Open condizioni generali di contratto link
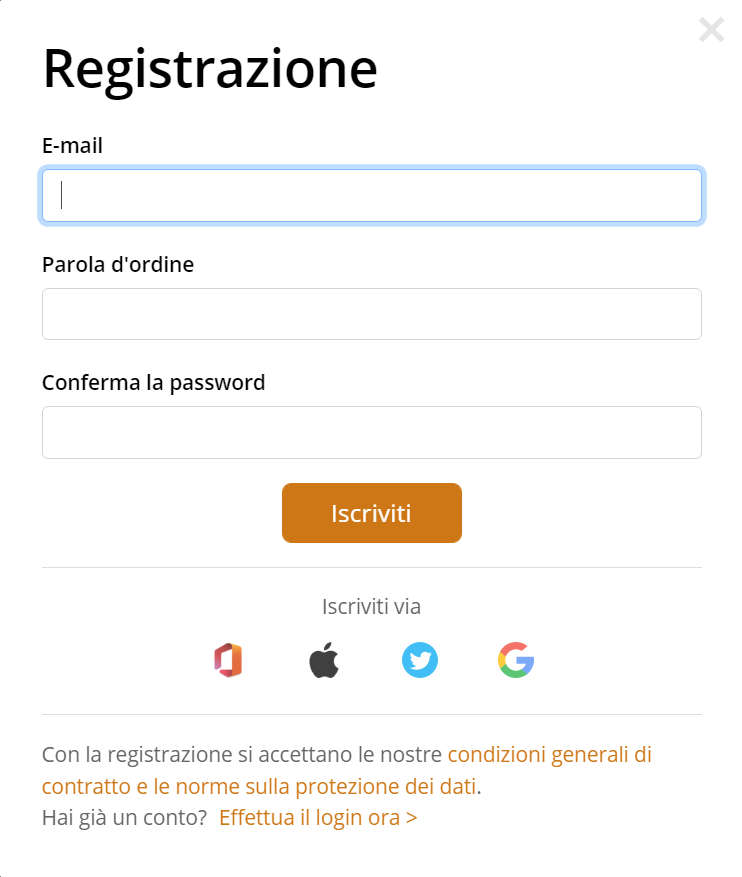Image resolution: width=742 pixels, height=877 pixels. point(550,755)
